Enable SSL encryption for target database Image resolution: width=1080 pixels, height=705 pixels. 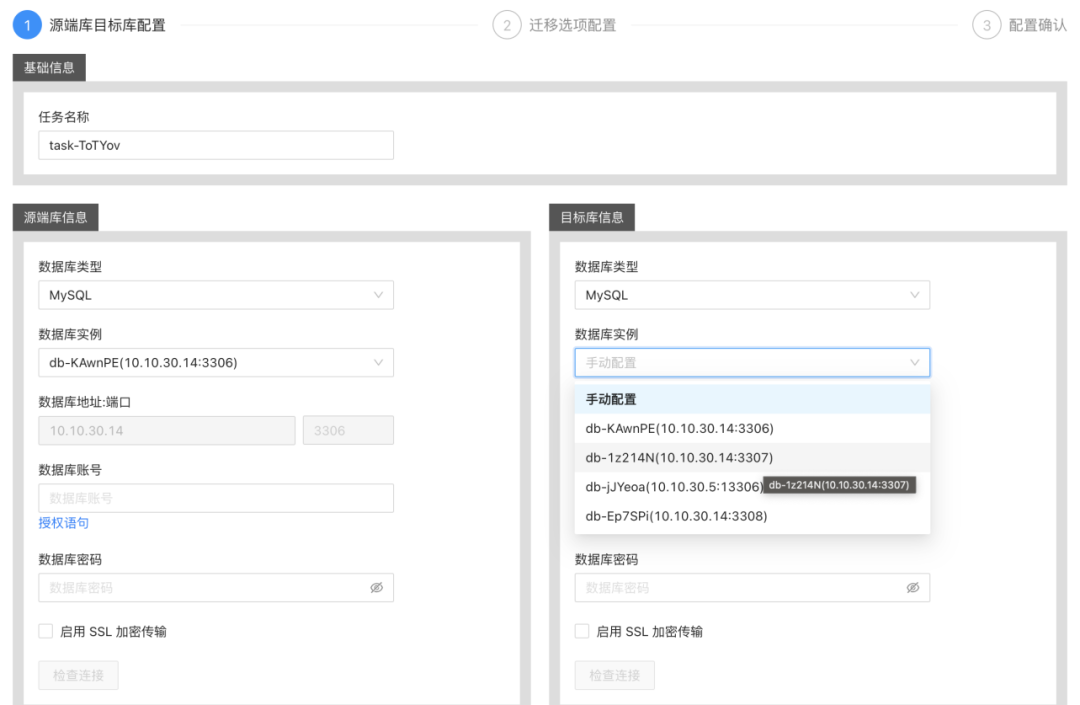[582, 631]
